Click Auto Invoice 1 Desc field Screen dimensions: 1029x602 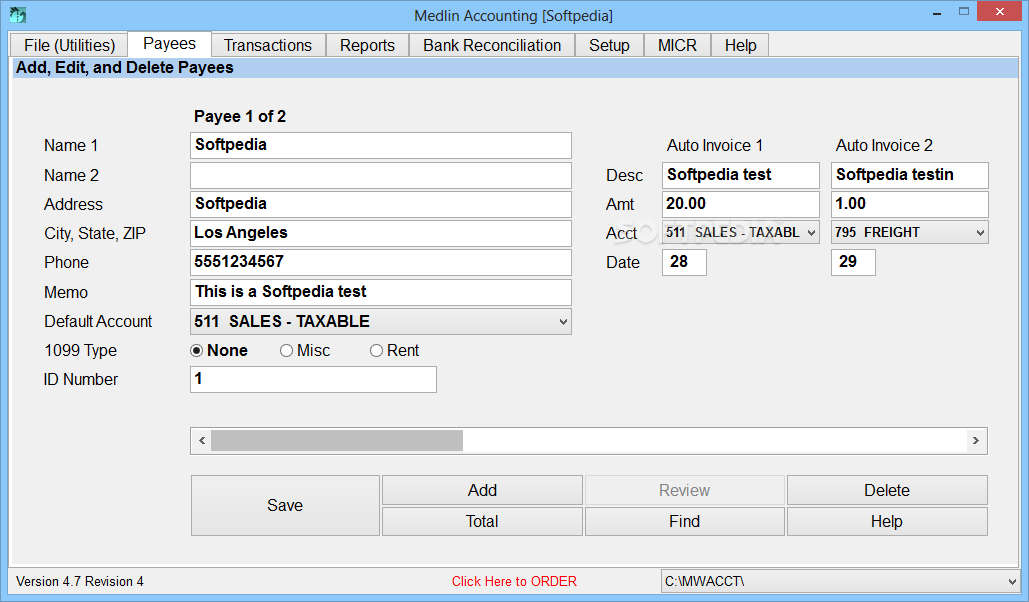click(x=740, y=175)
